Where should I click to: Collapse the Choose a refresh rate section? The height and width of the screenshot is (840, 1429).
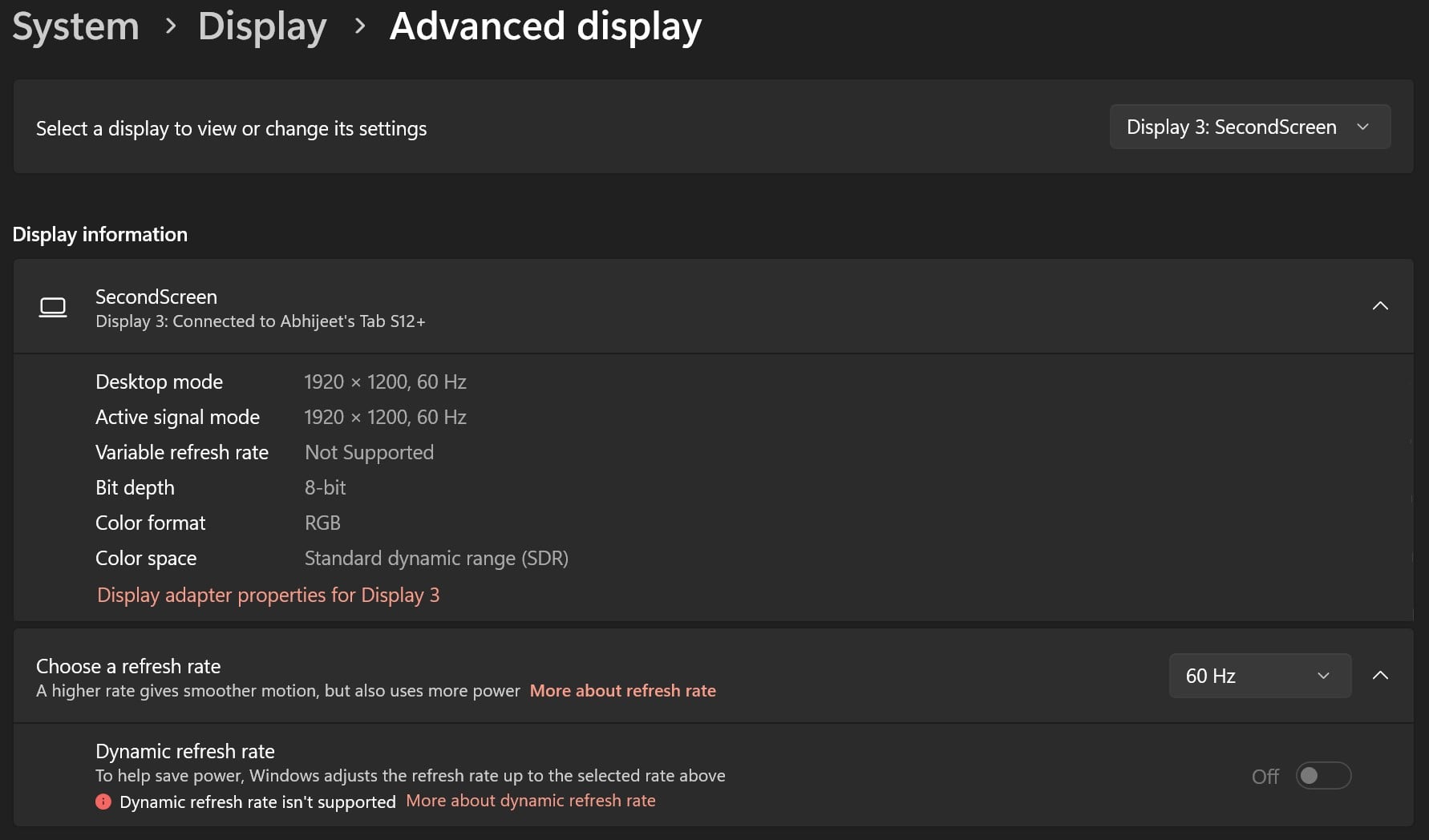(x=1380, y=676)
